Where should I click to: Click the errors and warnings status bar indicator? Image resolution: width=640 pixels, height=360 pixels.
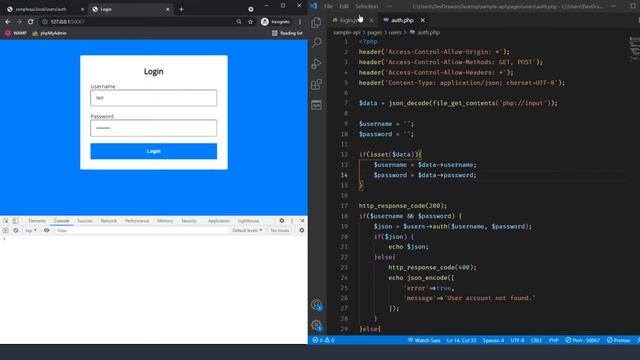[x=324, y=340]
